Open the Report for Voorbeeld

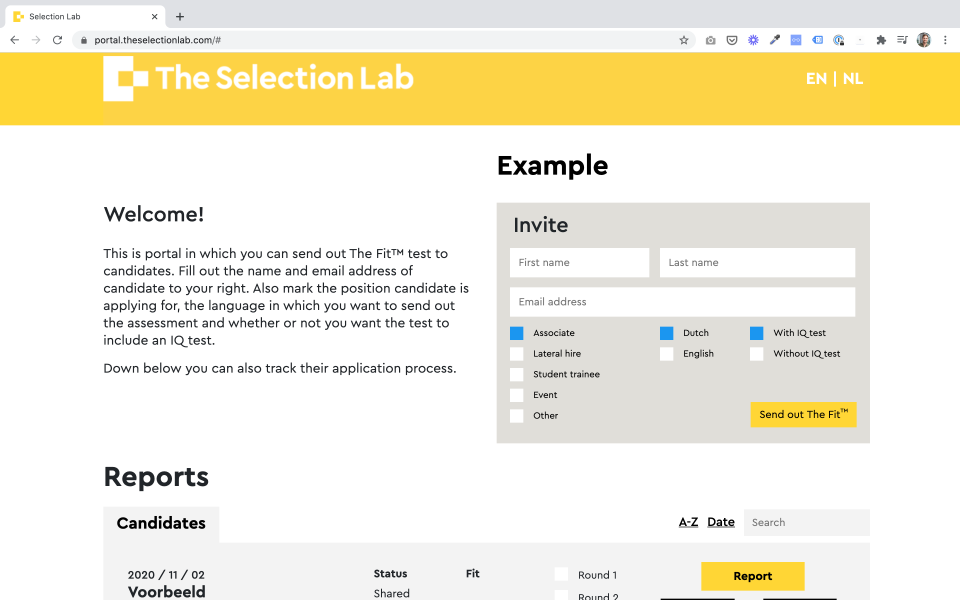point(752,576)
